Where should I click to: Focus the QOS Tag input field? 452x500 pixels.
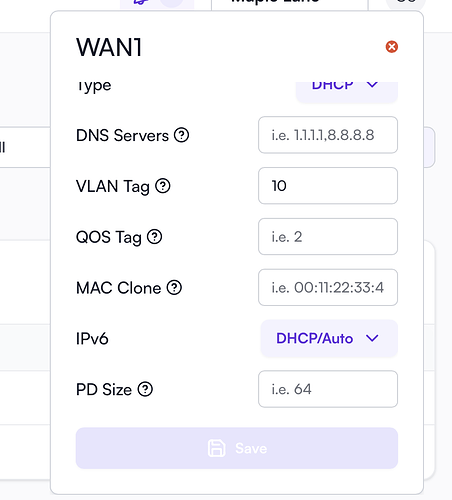pos(328,237)
